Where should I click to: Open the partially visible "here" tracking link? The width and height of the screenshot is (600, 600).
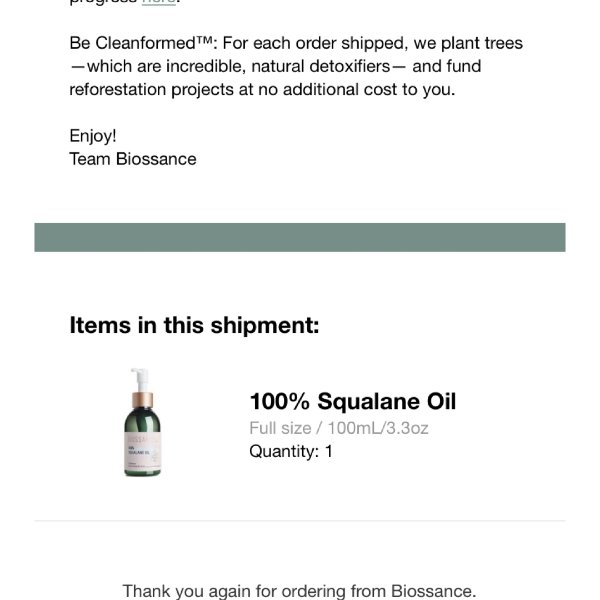(159, 2)
